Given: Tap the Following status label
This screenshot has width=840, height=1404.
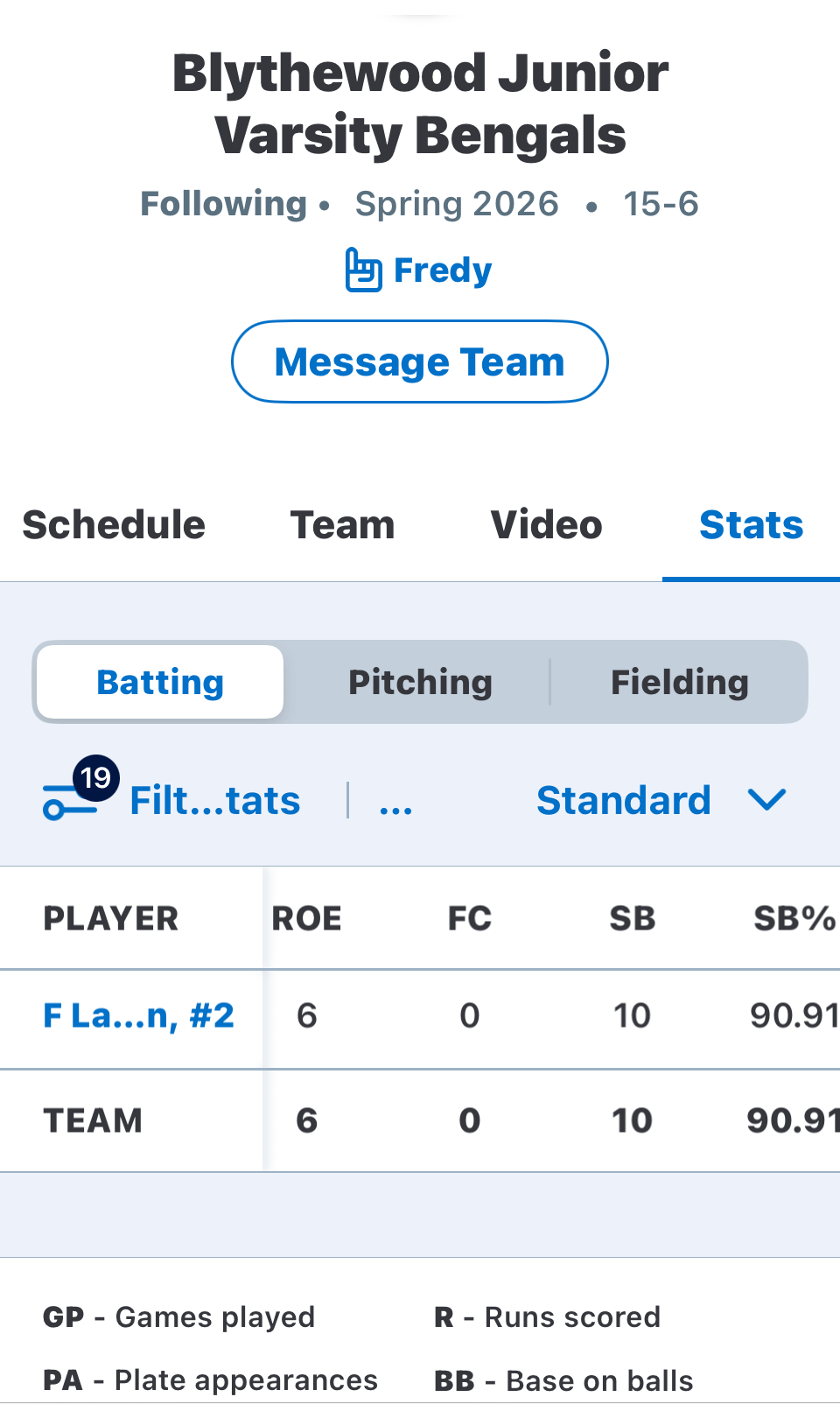Looking at the screenshot, I should tap(224, 203).
